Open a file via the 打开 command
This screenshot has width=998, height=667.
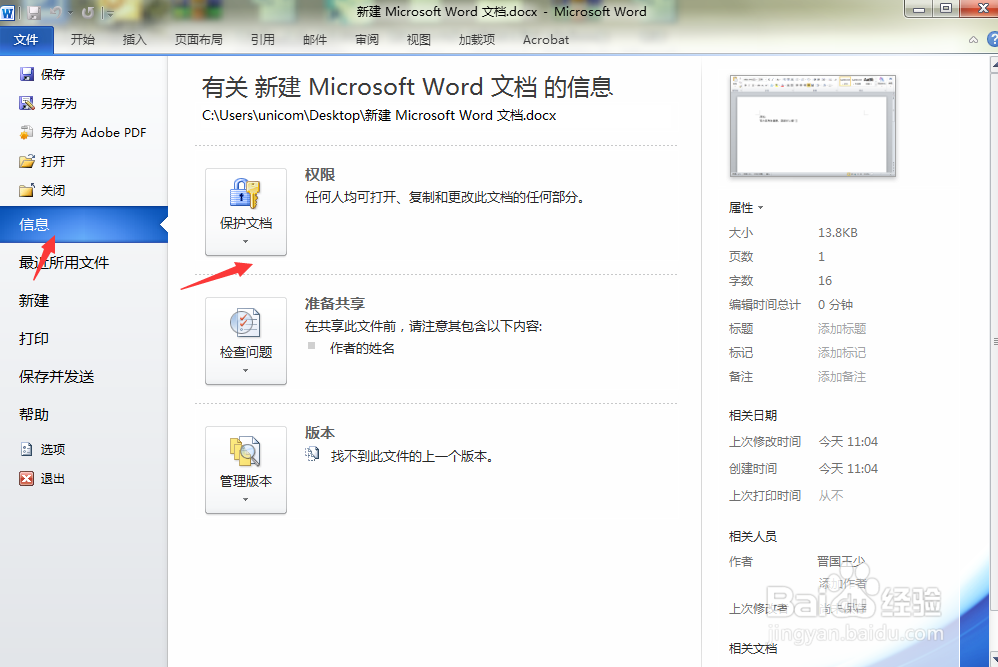[50, 160]
